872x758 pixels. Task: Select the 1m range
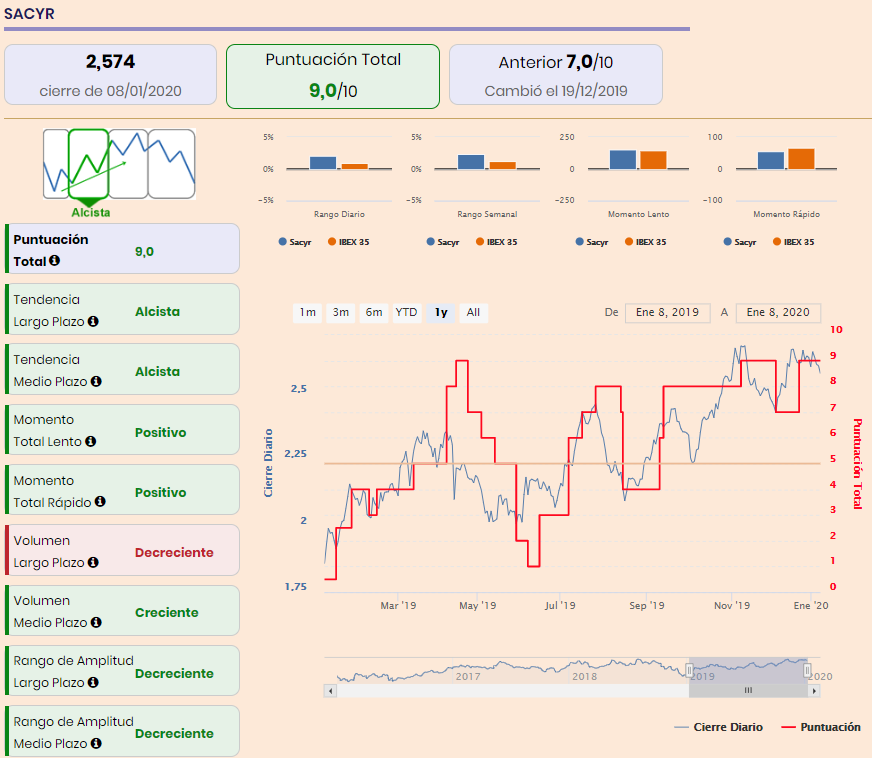[308, 313]
